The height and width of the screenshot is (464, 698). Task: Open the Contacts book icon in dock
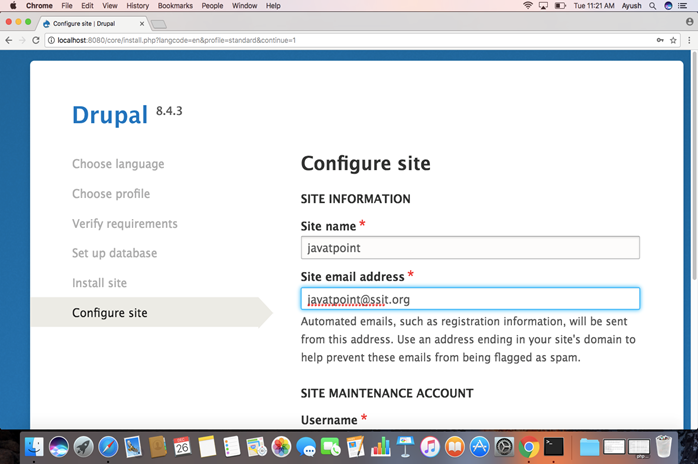tap(158, 447)
